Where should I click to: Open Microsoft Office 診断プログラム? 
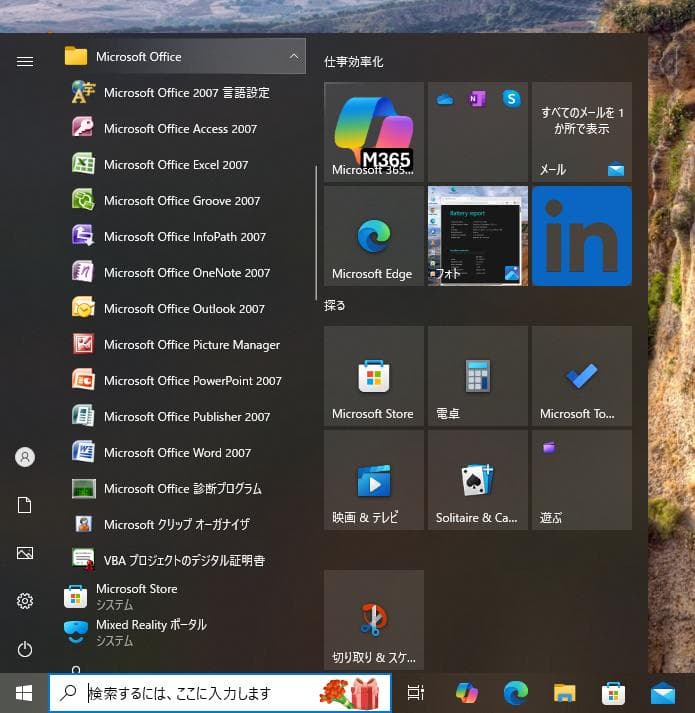(184, 488)
